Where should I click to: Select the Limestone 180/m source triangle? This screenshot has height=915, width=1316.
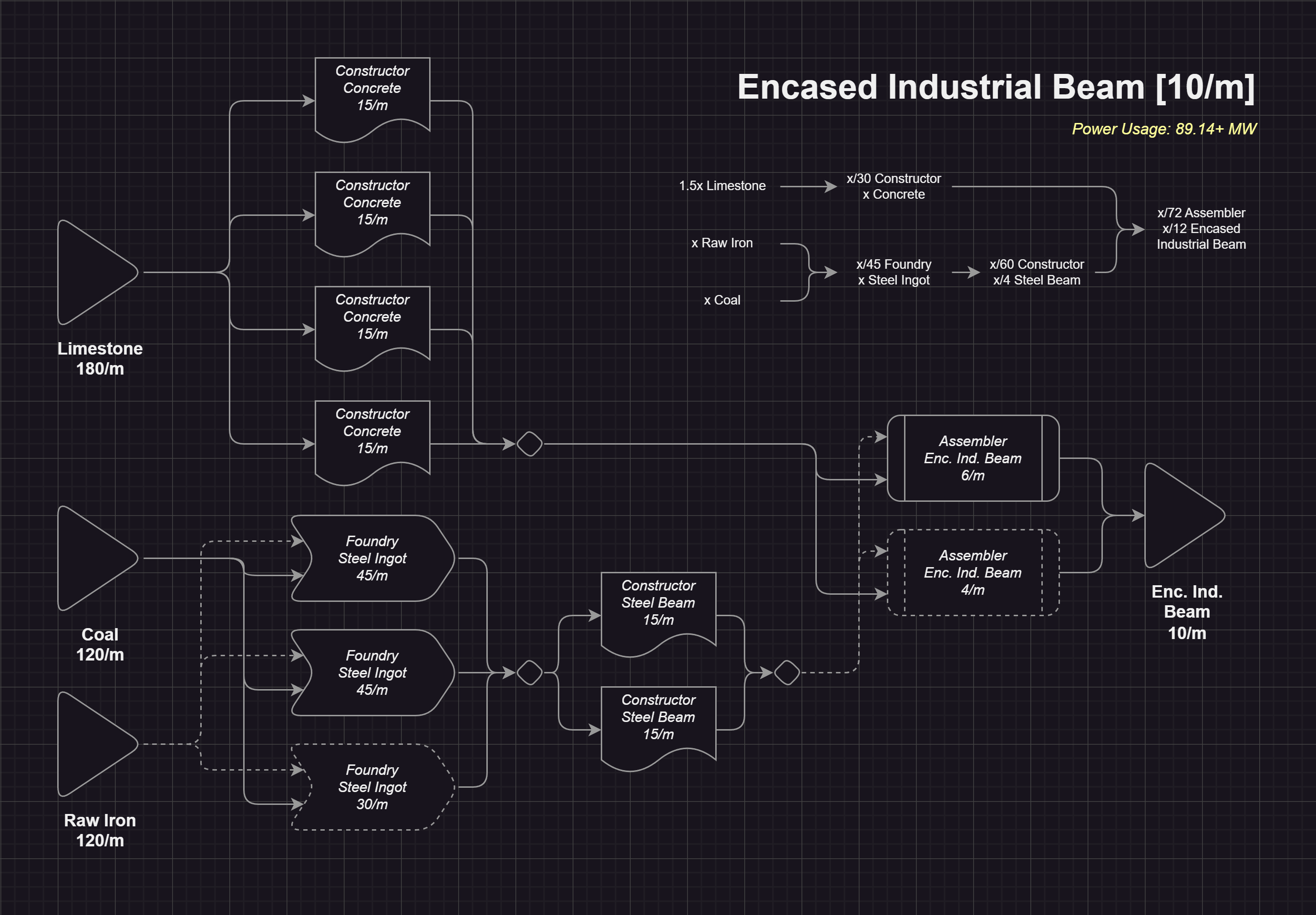[x=92, y=273]
